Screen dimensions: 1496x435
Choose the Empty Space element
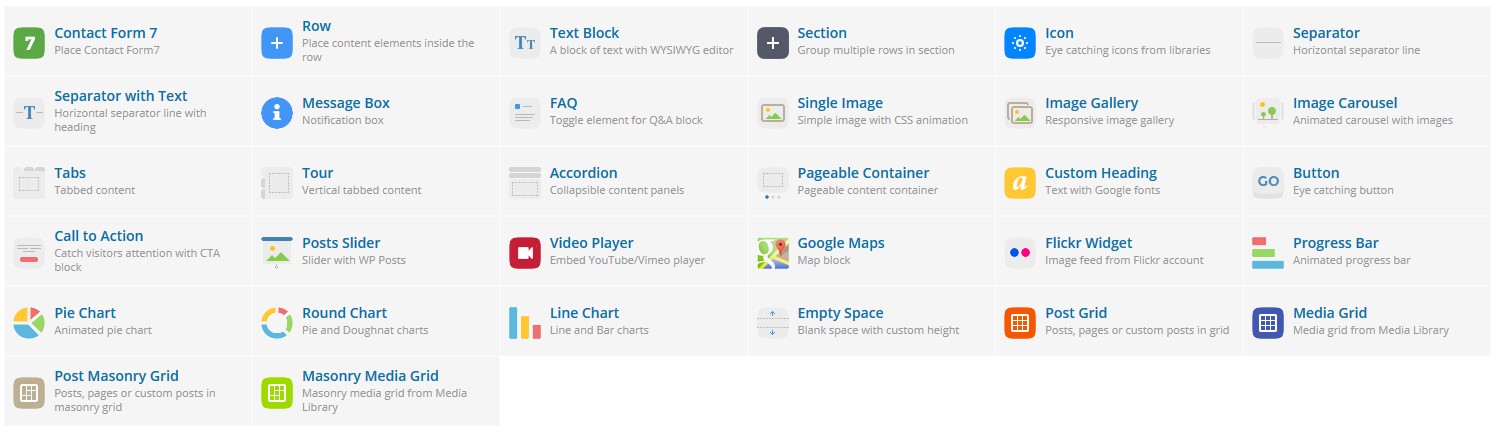tap(871, 322)
